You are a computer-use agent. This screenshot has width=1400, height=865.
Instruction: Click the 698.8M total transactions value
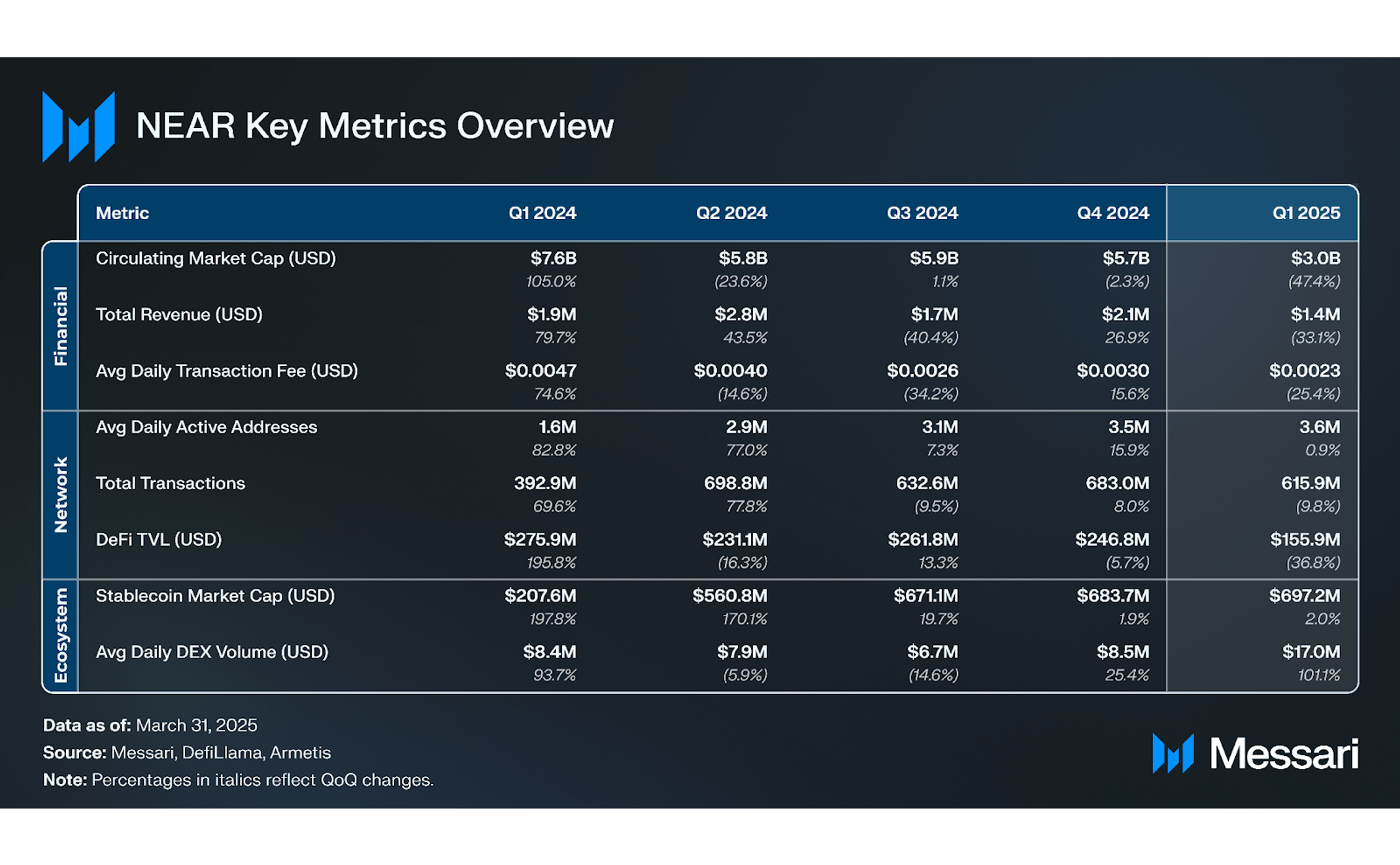tap(735, 483)
